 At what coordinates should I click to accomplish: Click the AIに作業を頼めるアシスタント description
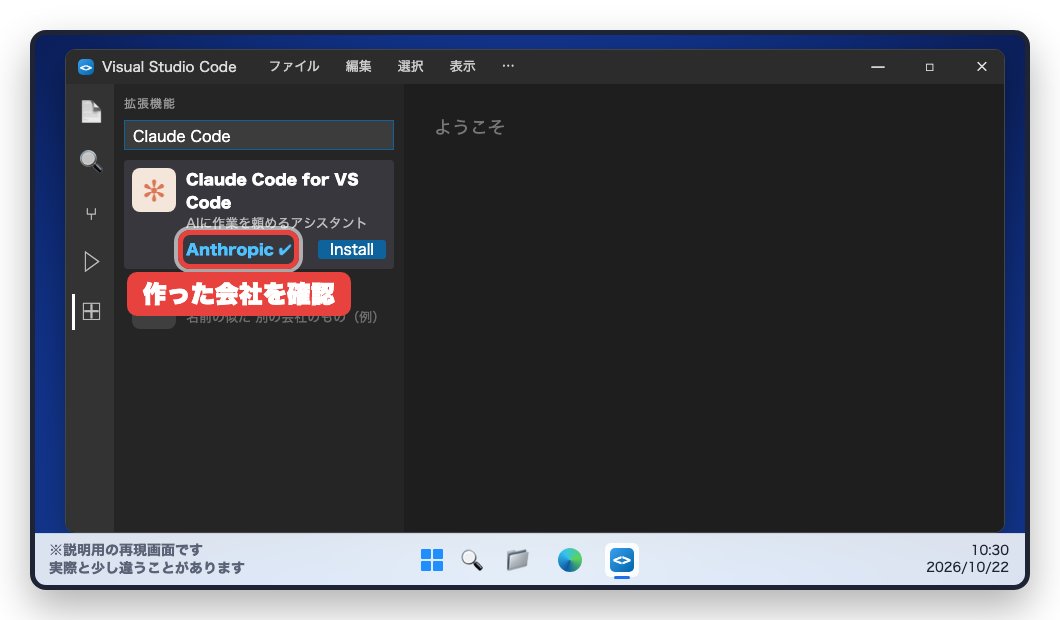point(276,222)
